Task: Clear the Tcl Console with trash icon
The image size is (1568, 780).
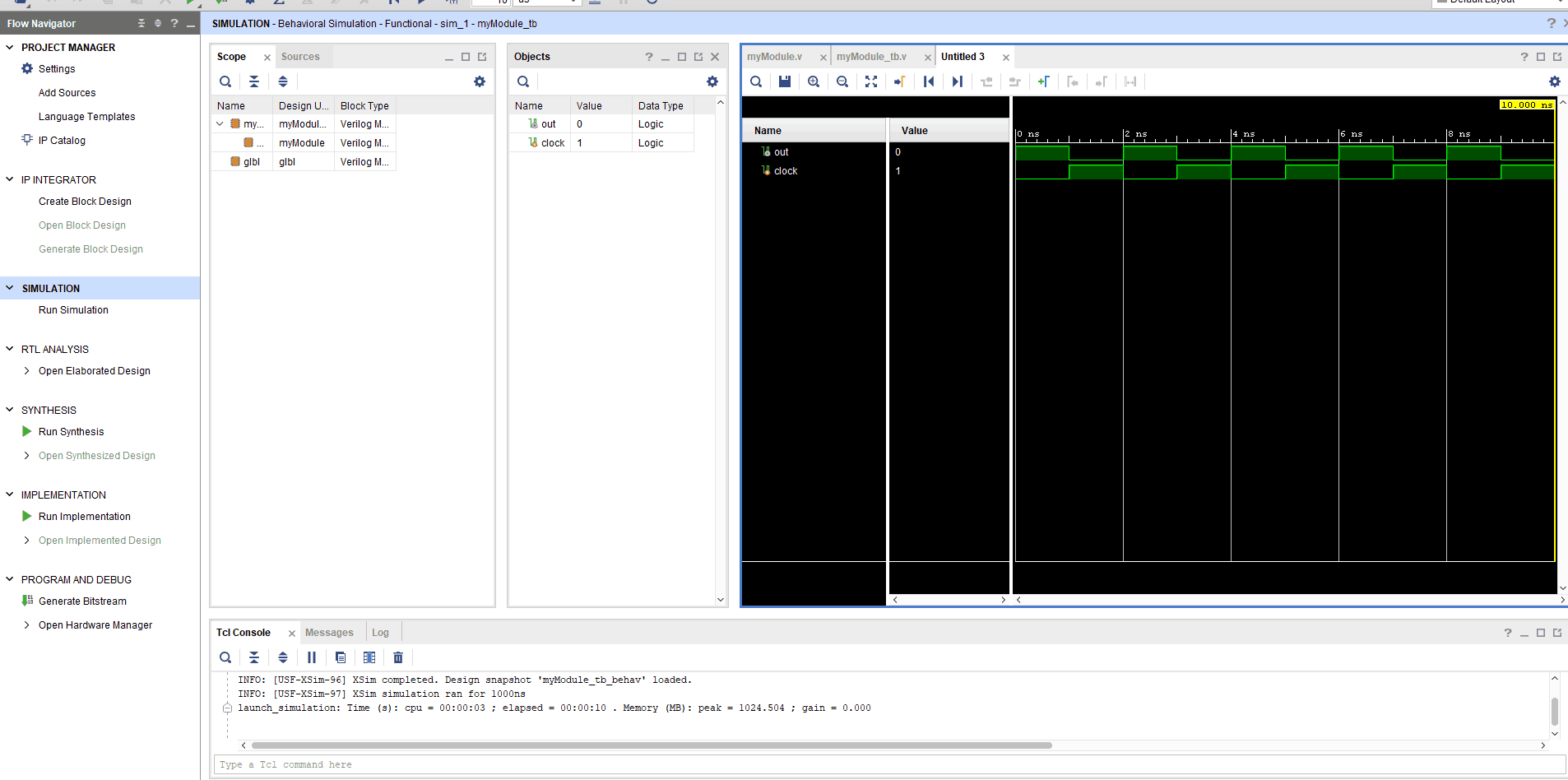Action: pyautogui.click(x=398, y=657)
